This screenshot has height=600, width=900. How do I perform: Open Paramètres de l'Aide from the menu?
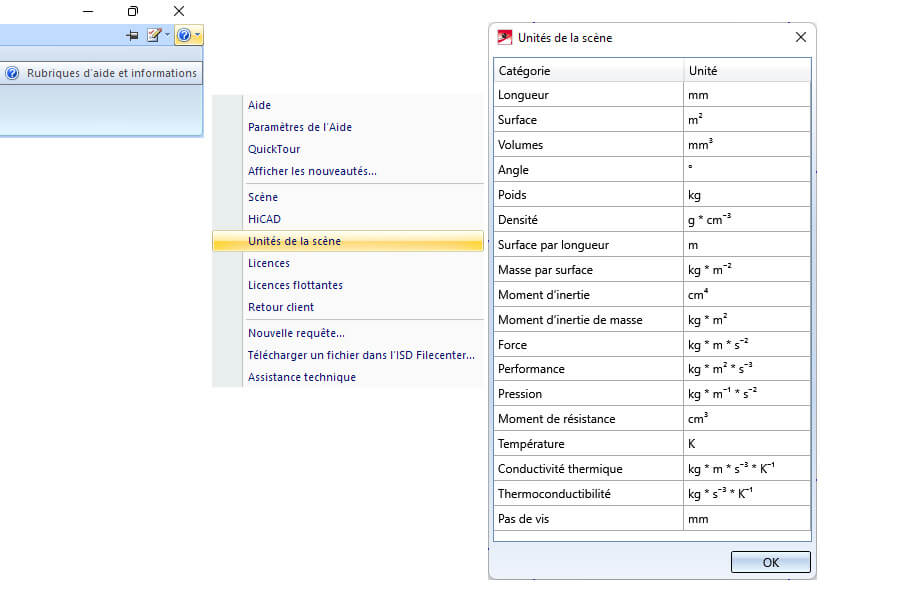point(300,127)
